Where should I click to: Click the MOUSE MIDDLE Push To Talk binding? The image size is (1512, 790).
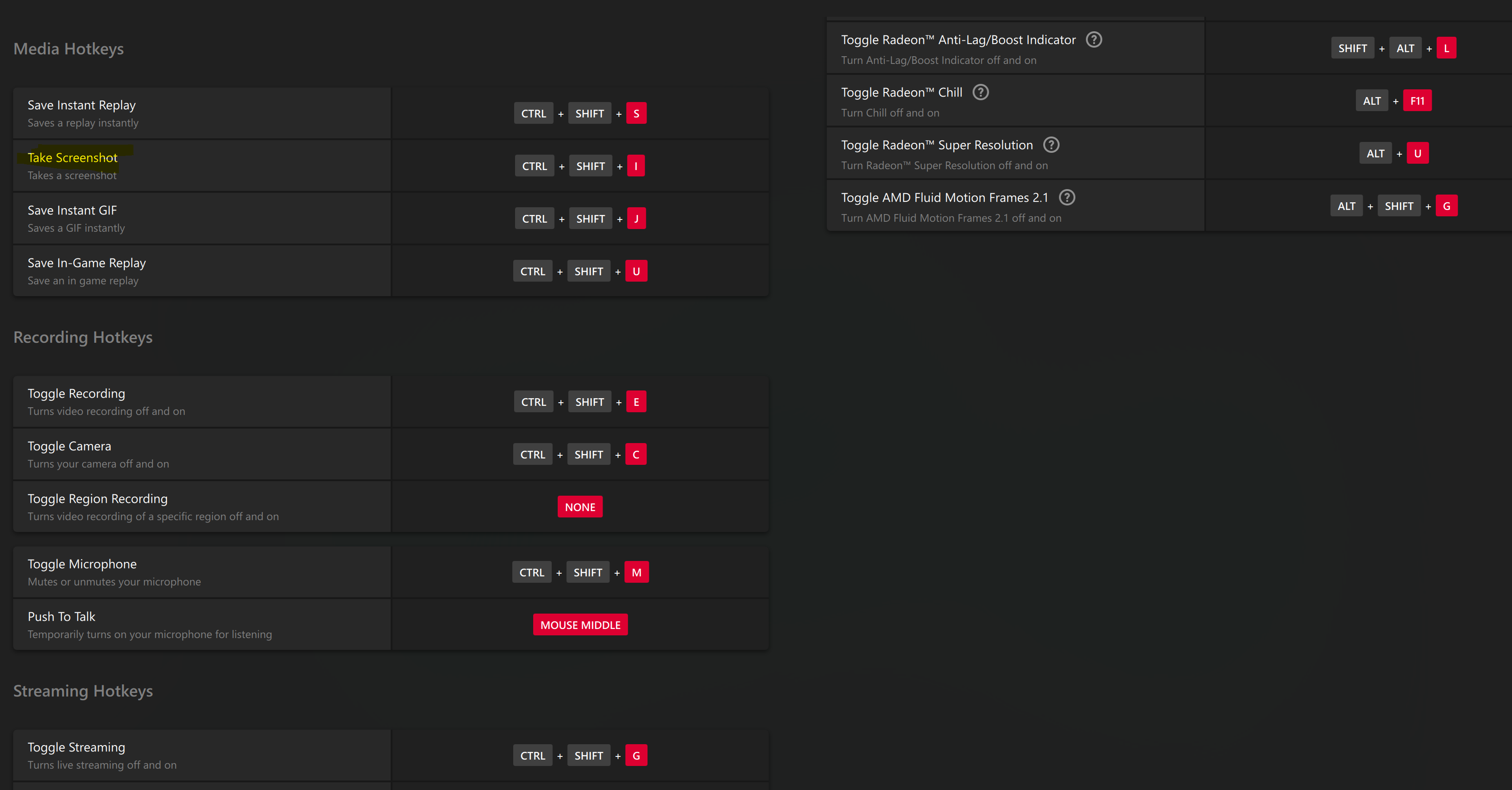pyautogui.click(x=580, y=625)
